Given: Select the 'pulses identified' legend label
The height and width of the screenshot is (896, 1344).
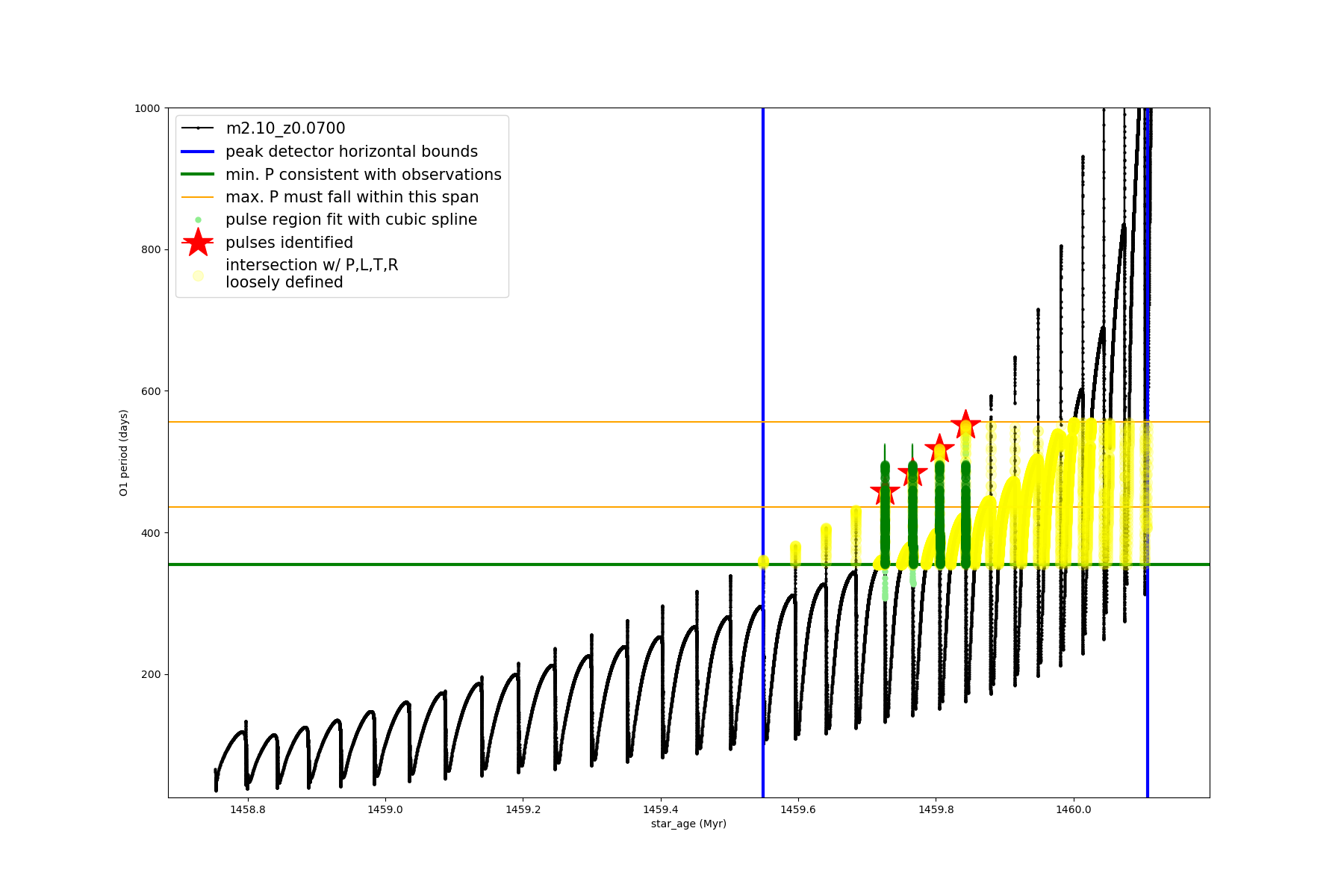Looking at the screenshot, I should tap(289, 243).
